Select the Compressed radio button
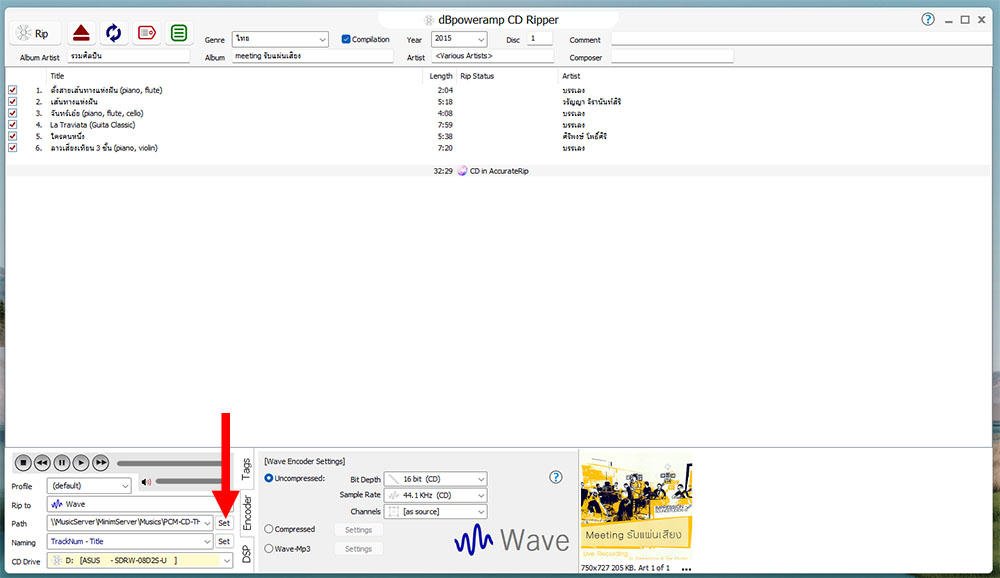Image resolution: width=1000 pixels, height=578 pixels. click(x=269, y=529)
